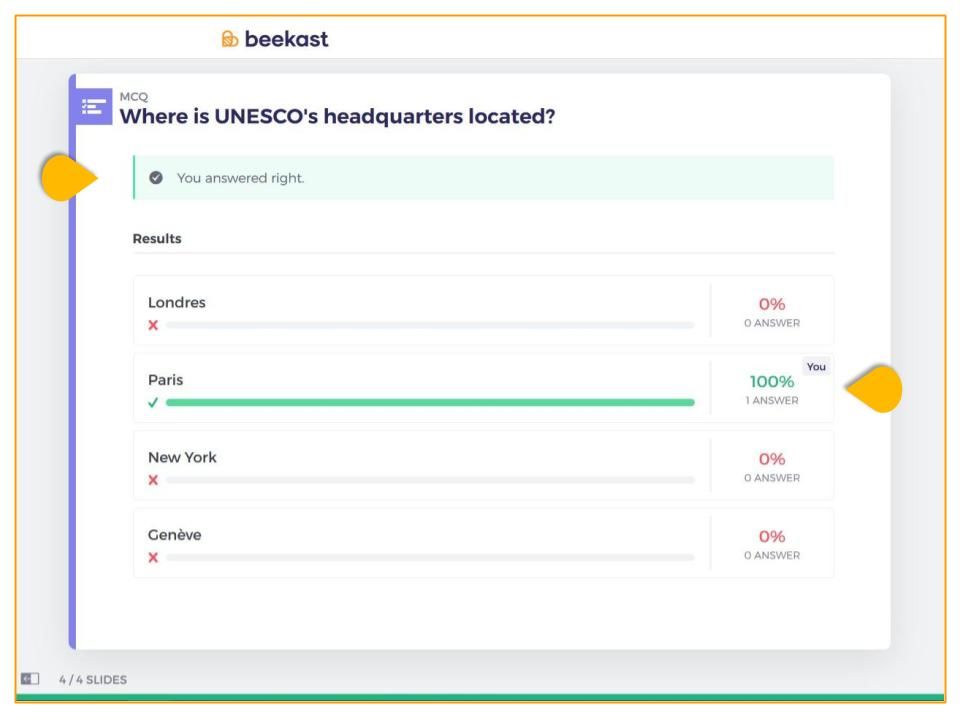Toggle the slide panel icon at bottom left
This screenshot has width=960, height=720.
(x=30, y=678)
